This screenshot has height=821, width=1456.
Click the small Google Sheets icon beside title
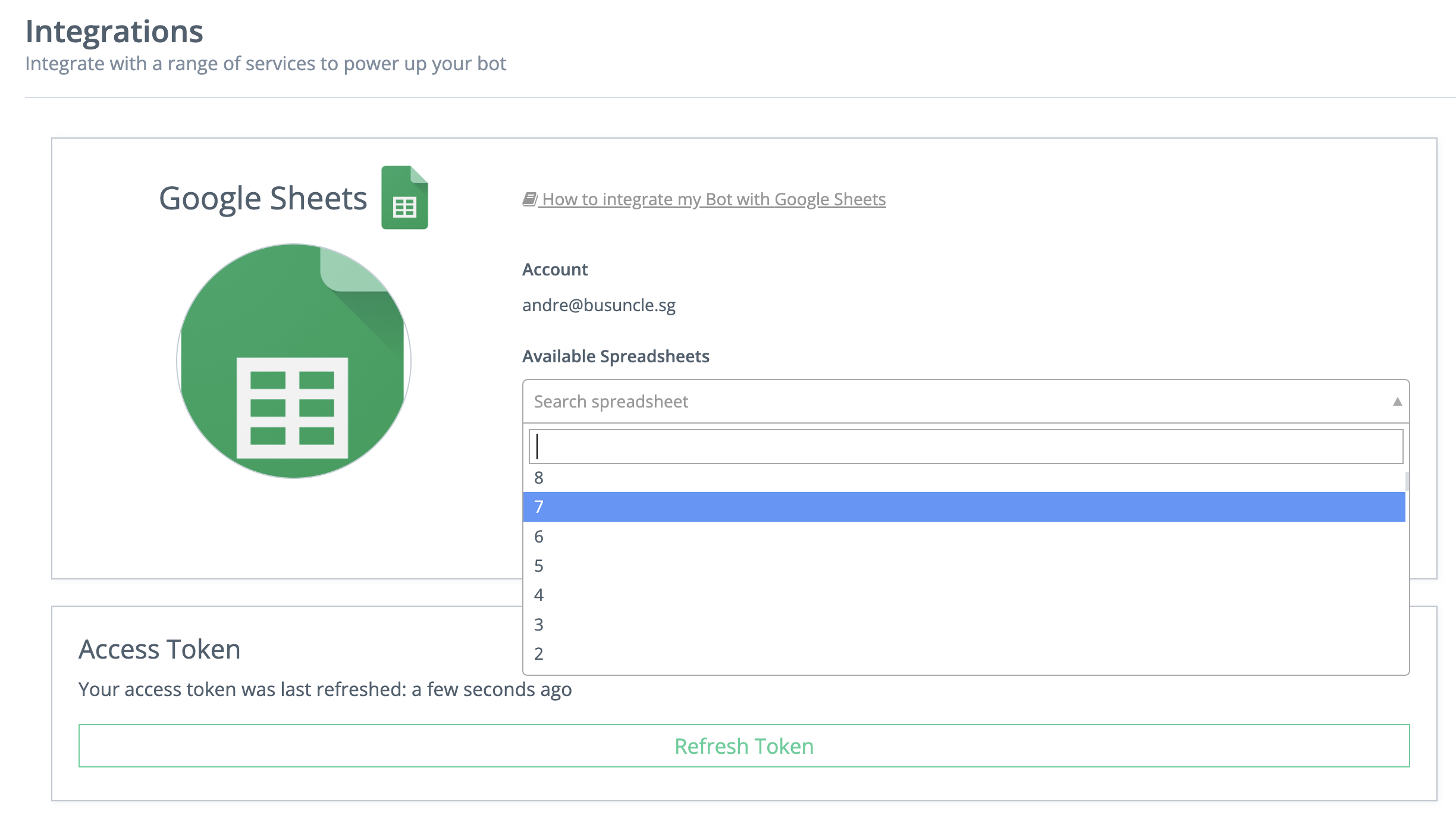tap(404, 198)
